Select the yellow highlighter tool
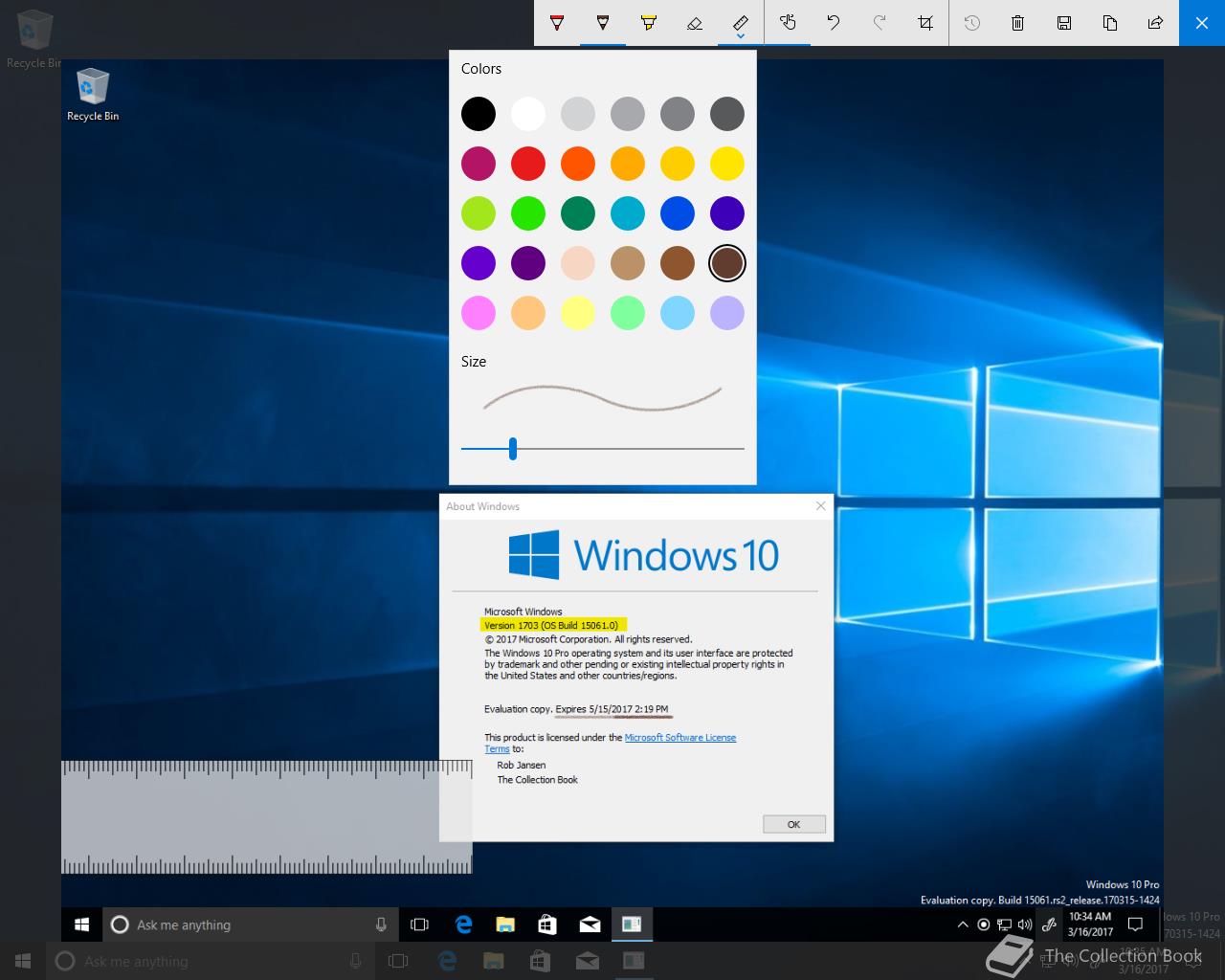 pos(649,23)
